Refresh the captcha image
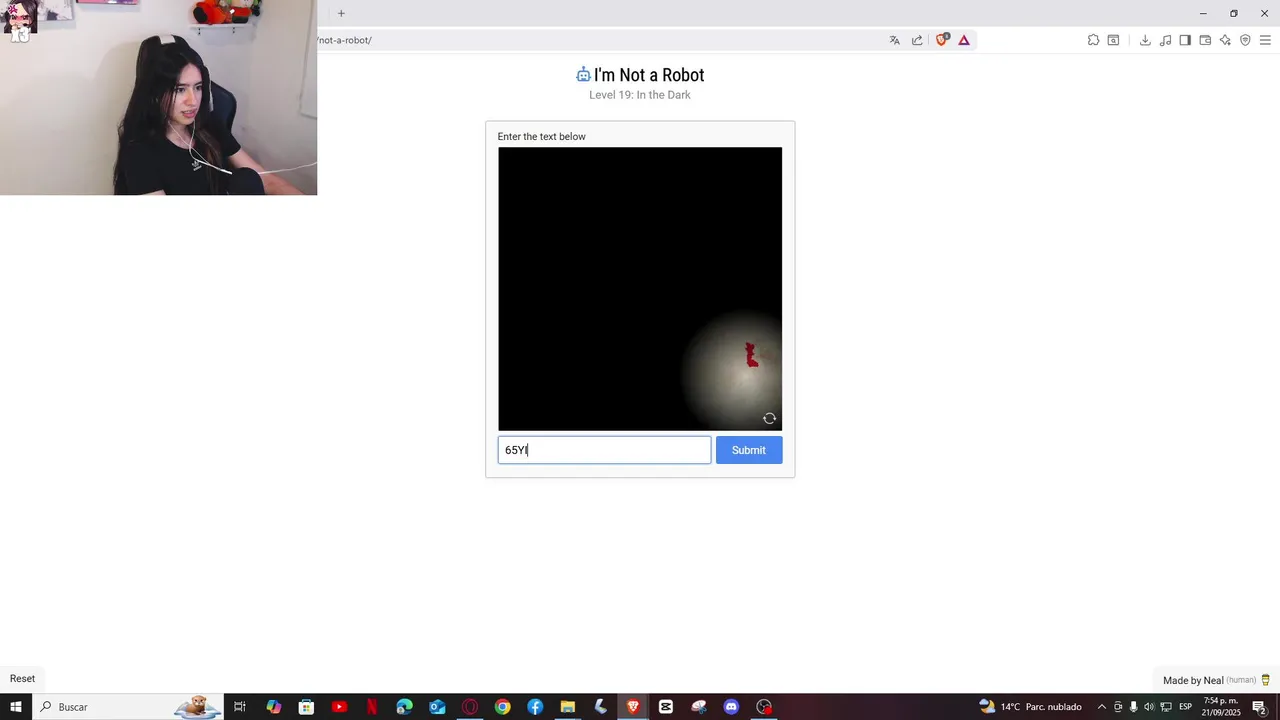The width and height of the screenshot is (1280, 720). tap(769, 418)
